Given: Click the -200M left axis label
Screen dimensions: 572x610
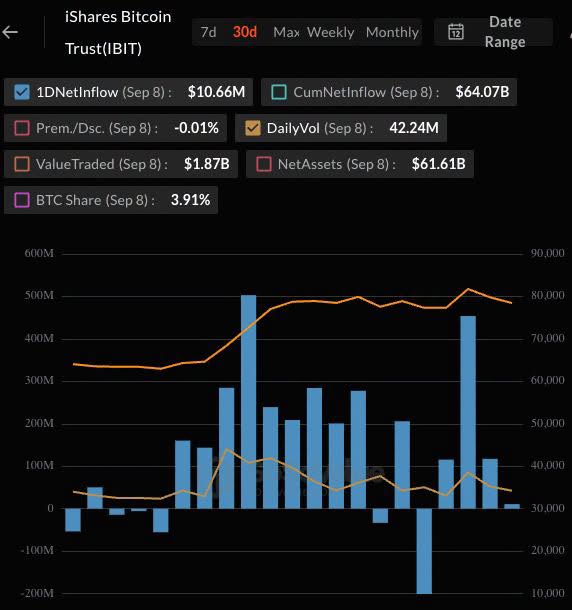Looking at the screenshot, I should click(x=37, y=593).
